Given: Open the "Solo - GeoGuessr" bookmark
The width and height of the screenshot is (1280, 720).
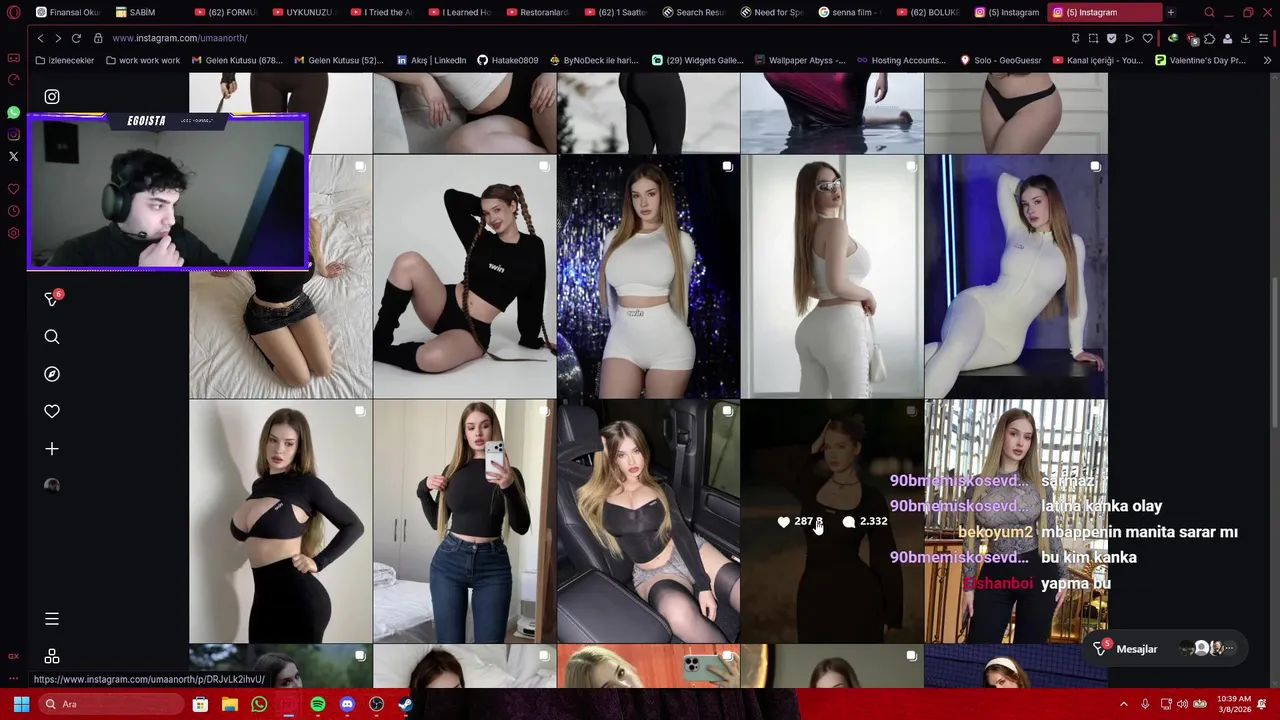Looking at the screenshot, I should point(1000,60).
